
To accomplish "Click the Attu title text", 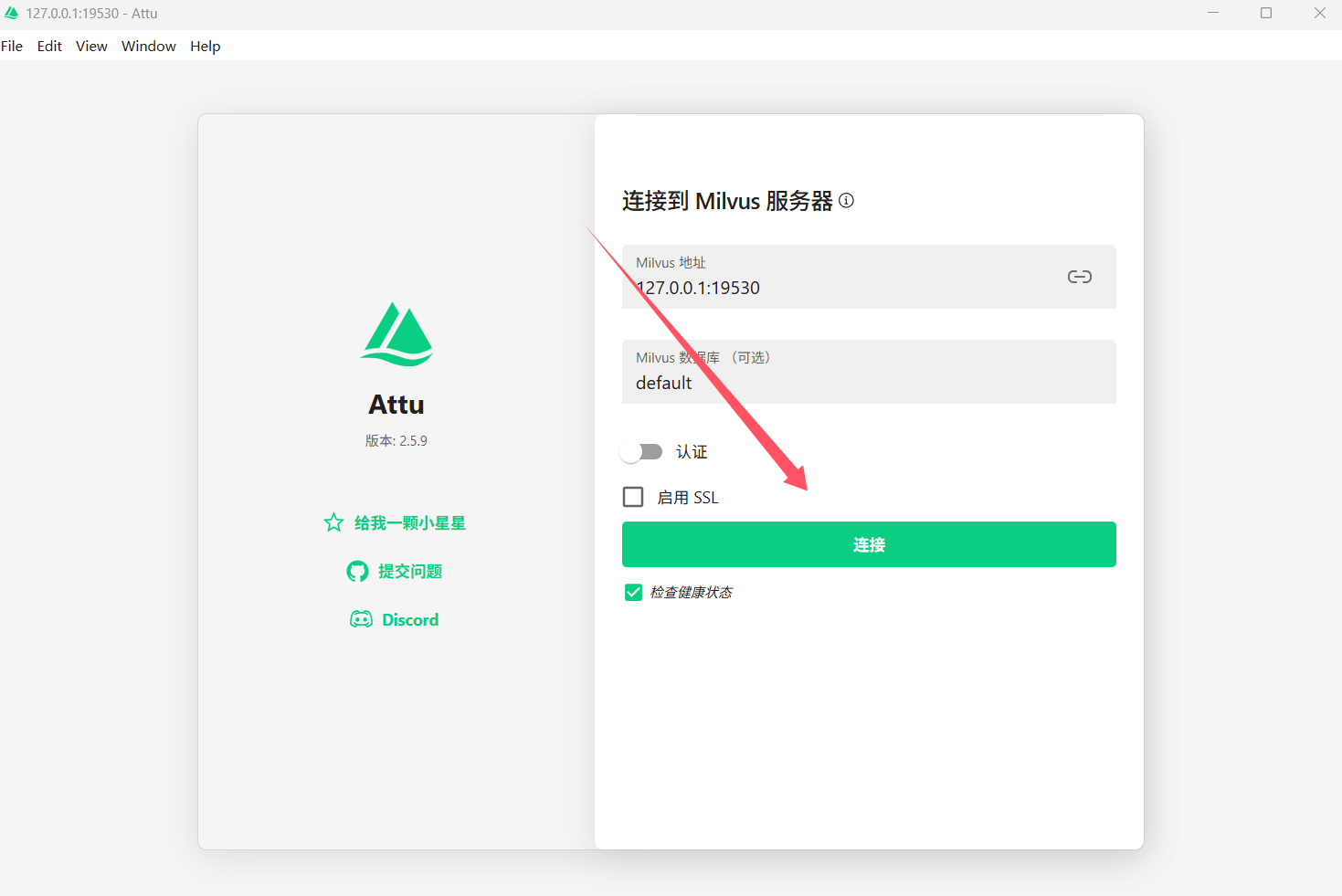I will pos(396,405).
